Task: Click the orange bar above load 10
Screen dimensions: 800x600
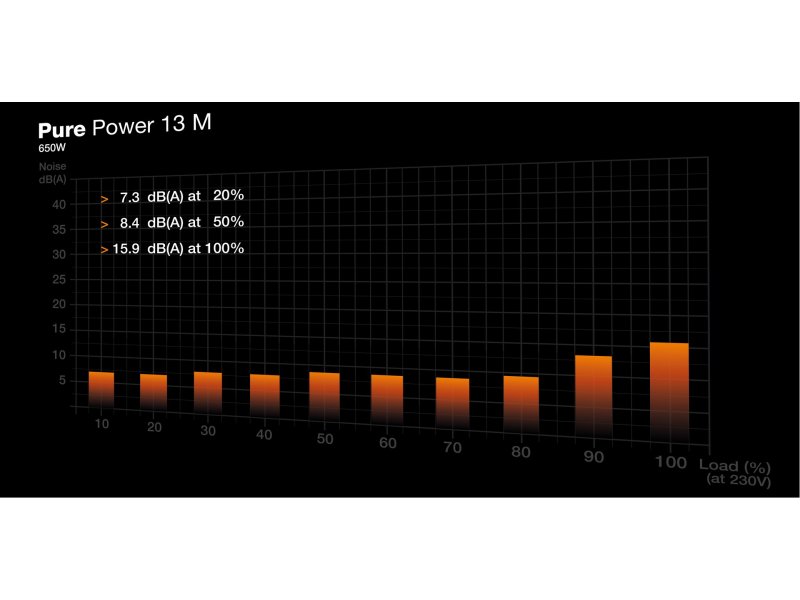Action: point(101,389)
